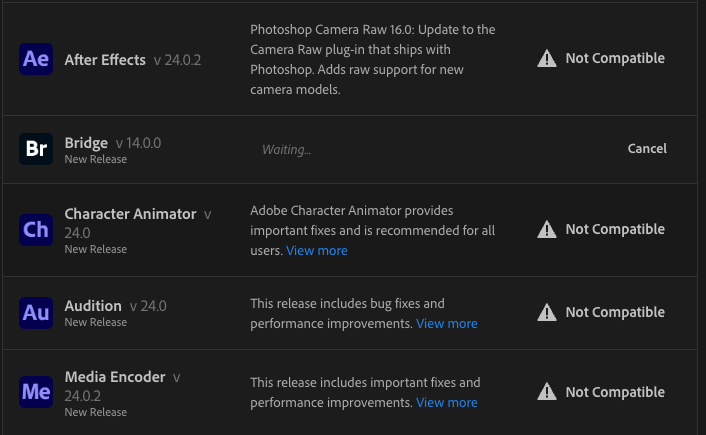Click the After Effects Ae app icon

pos(36,59)
